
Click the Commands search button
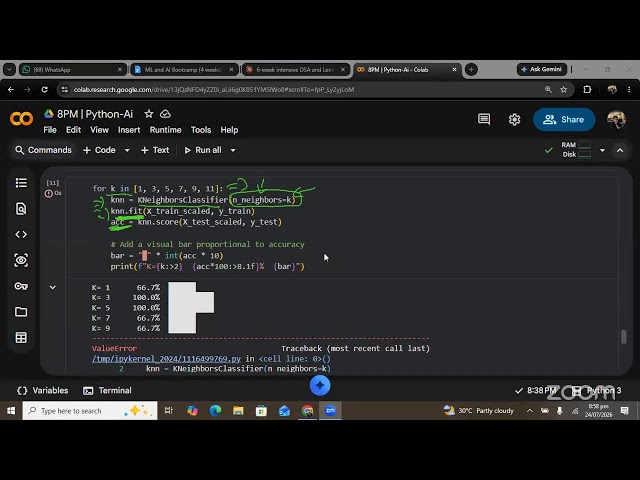43,150
